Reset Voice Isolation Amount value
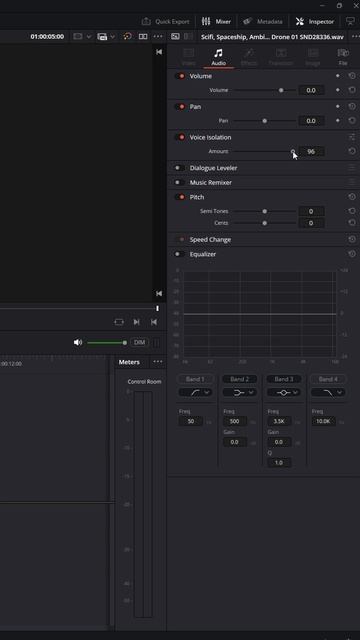 point(352,151)
